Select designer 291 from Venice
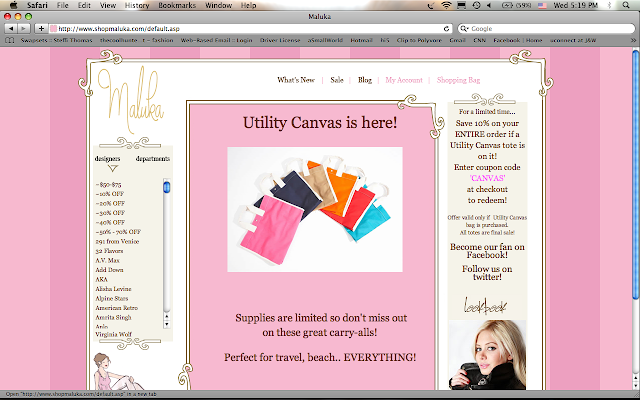The image size is (640, 400). click(117, 241)
